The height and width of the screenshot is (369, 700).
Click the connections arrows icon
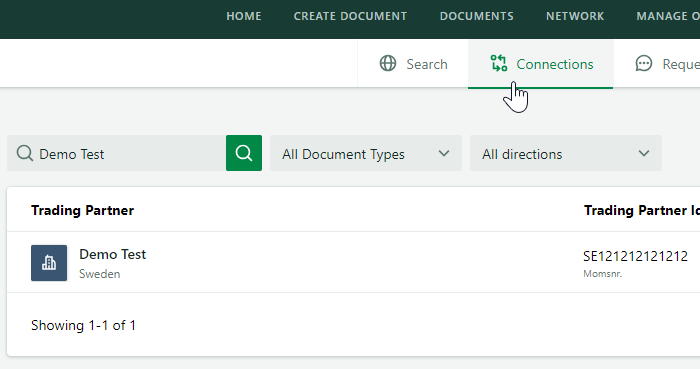coord(499,63)
